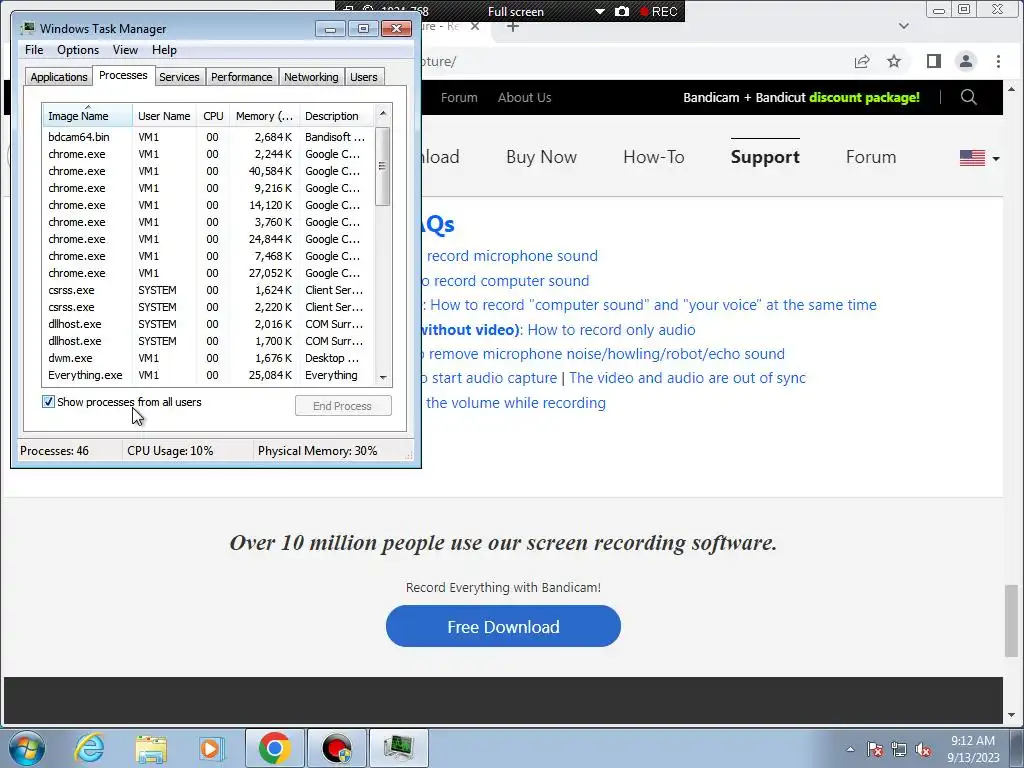Viewport: 1024px width, 768px height.
Task: Switch to the Networking tab
Action: (311, 77)
